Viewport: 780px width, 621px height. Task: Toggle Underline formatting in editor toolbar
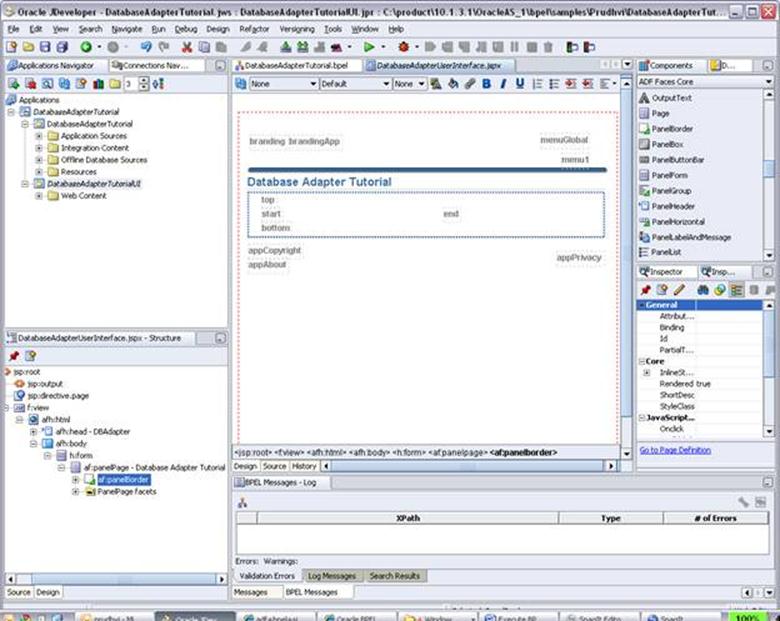520,84
